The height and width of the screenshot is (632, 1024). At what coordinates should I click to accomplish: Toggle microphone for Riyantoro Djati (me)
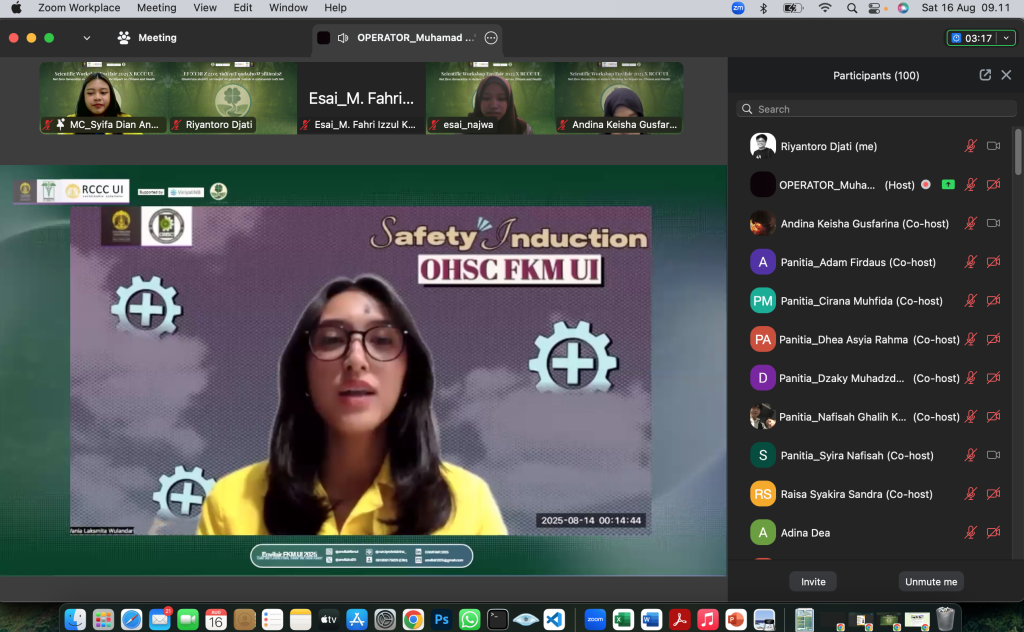[x=970, y=146]
